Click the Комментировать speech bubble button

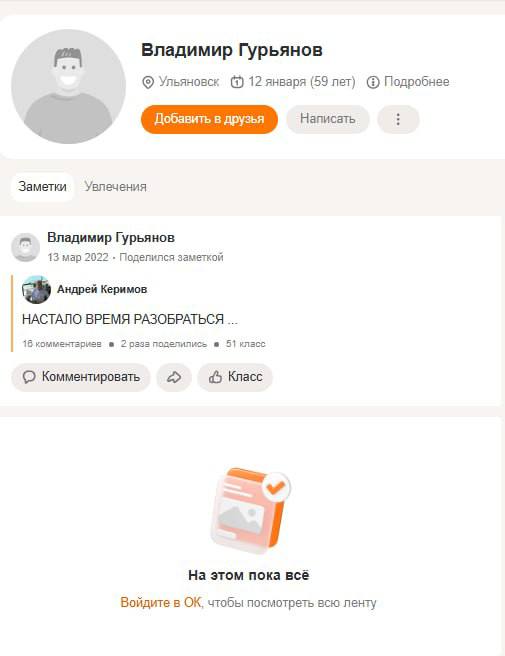[x=81, y=377]
